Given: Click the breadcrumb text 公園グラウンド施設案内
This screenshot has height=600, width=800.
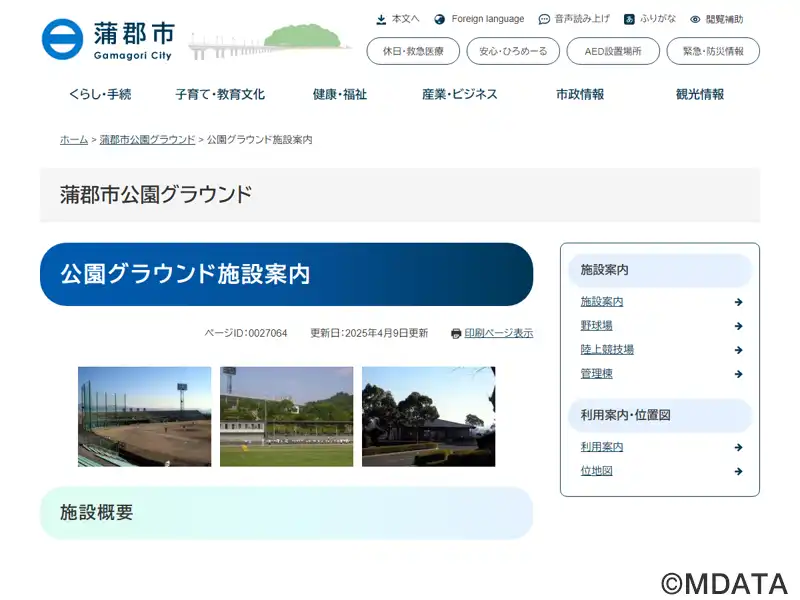Looking at the screenshot, I should tap(260, 140).
